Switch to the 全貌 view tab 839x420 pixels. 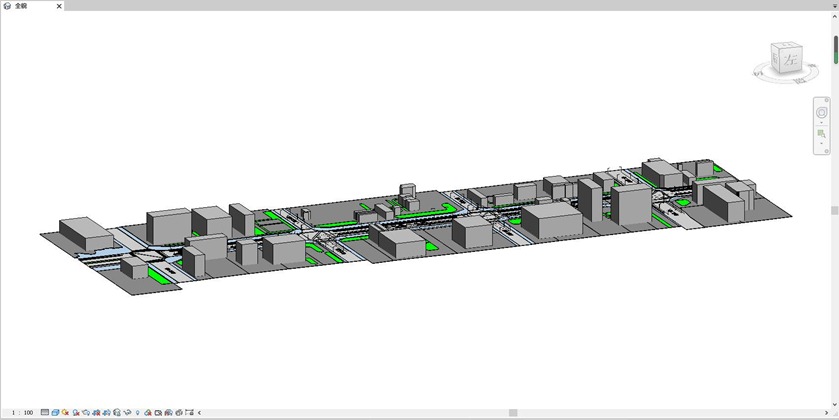tap(22, 6)
